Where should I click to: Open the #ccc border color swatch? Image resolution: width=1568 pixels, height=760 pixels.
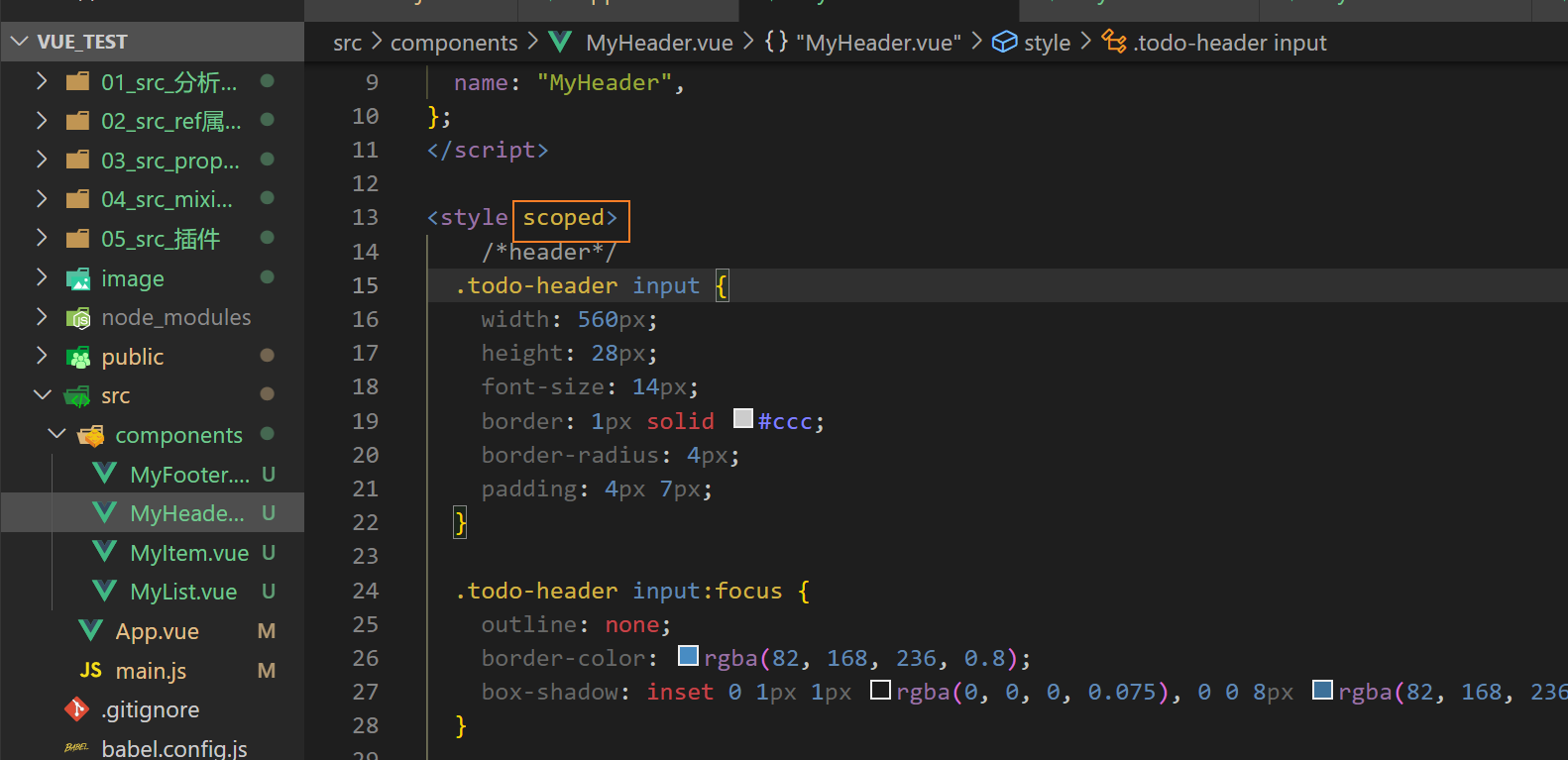743,418
